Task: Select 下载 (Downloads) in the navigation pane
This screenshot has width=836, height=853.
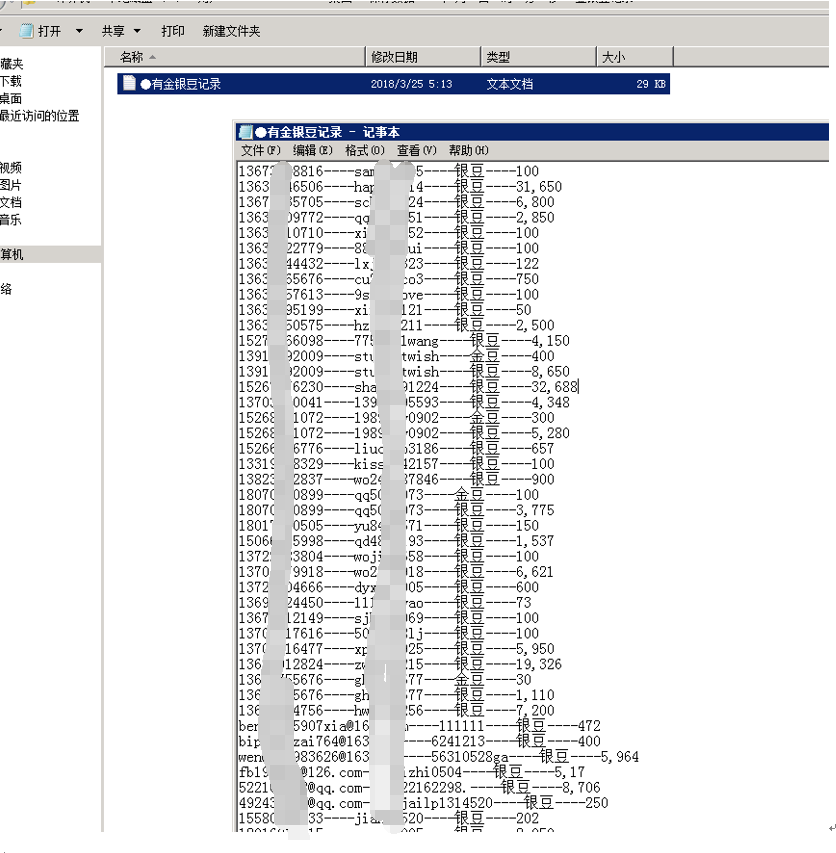Action: [x=11, y=81]
